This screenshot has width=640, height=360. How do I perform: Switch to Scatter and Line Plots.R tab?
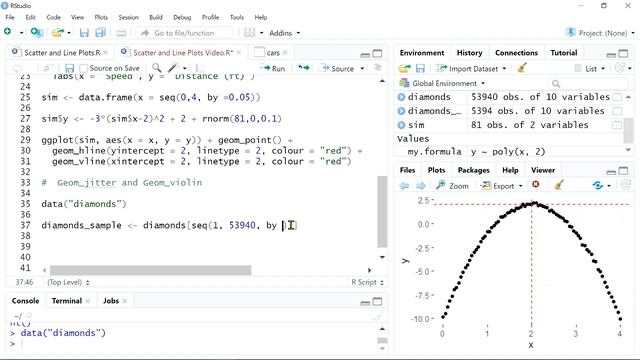(62, 53)
